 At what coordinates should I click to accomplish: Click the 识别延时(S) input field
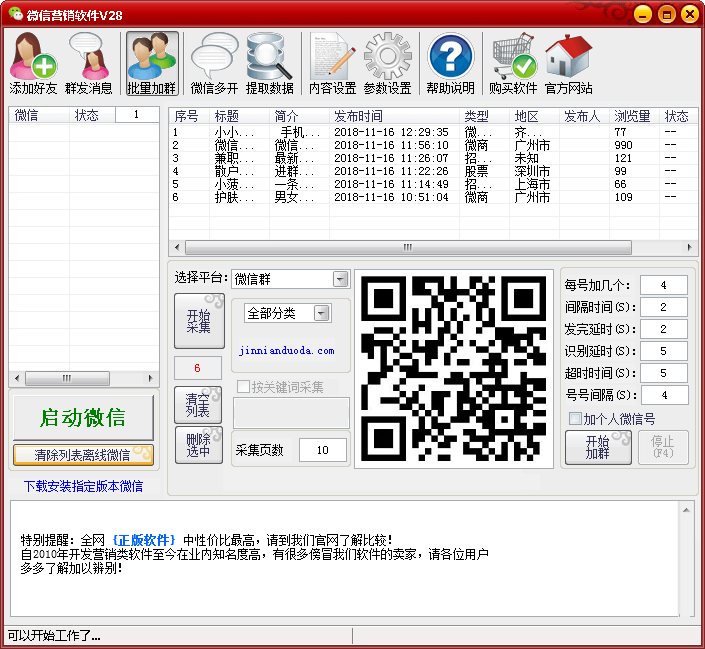point(664,351)
